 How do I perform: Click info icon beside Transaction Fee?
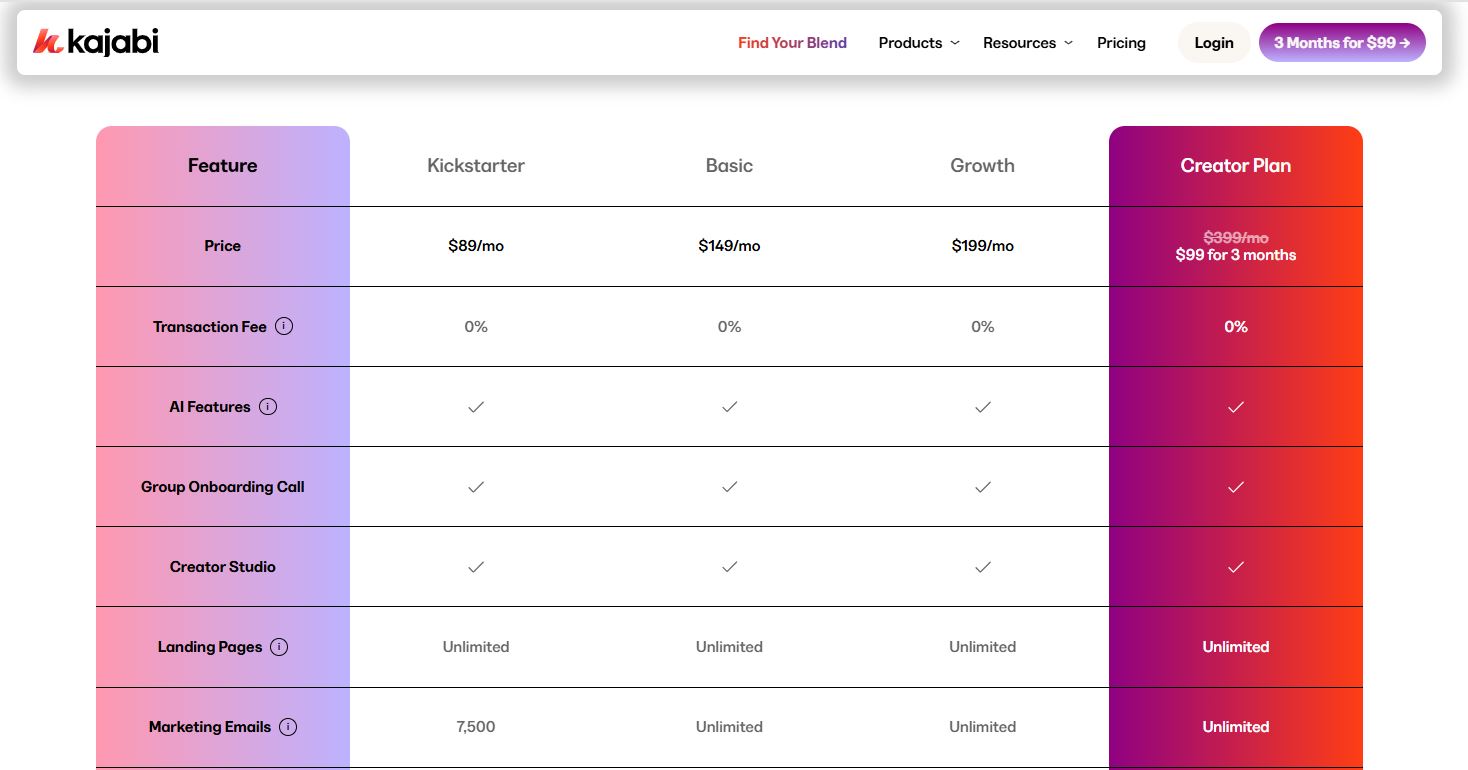(x=284, y=326)
